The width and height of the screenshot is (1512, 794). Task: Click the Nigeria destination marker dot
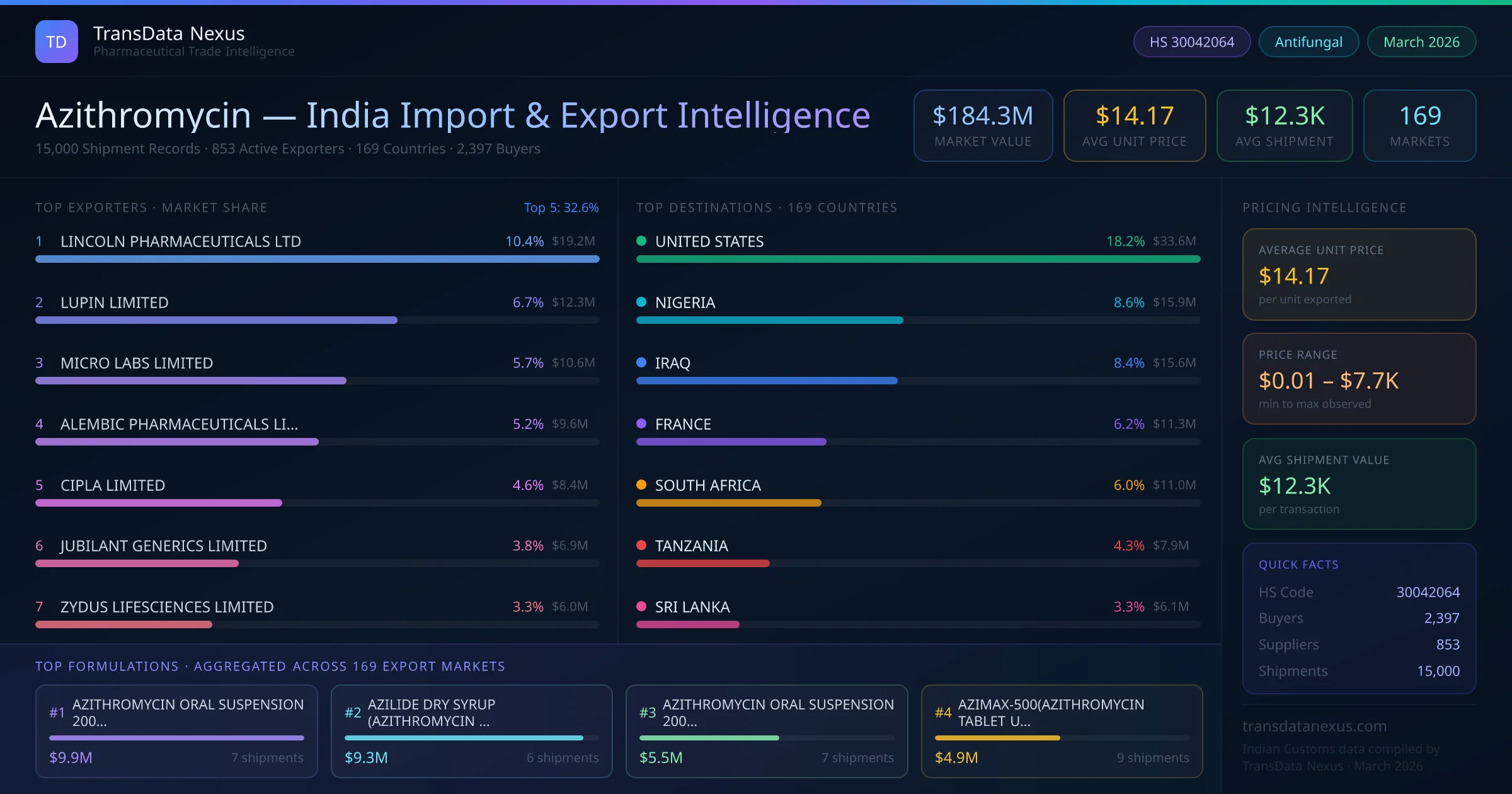642,302
